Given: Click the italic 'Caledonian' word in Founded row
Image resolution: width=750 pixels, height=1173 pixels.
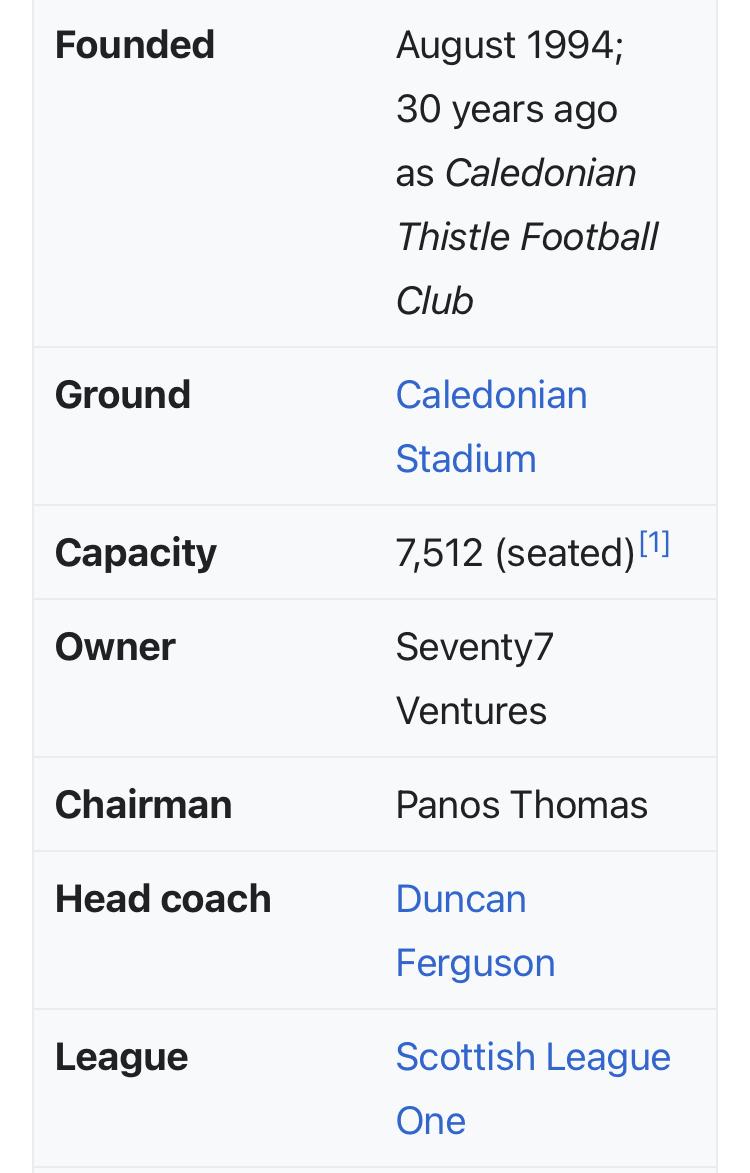Looking at the screenshot, I should (x=541, y=173).
